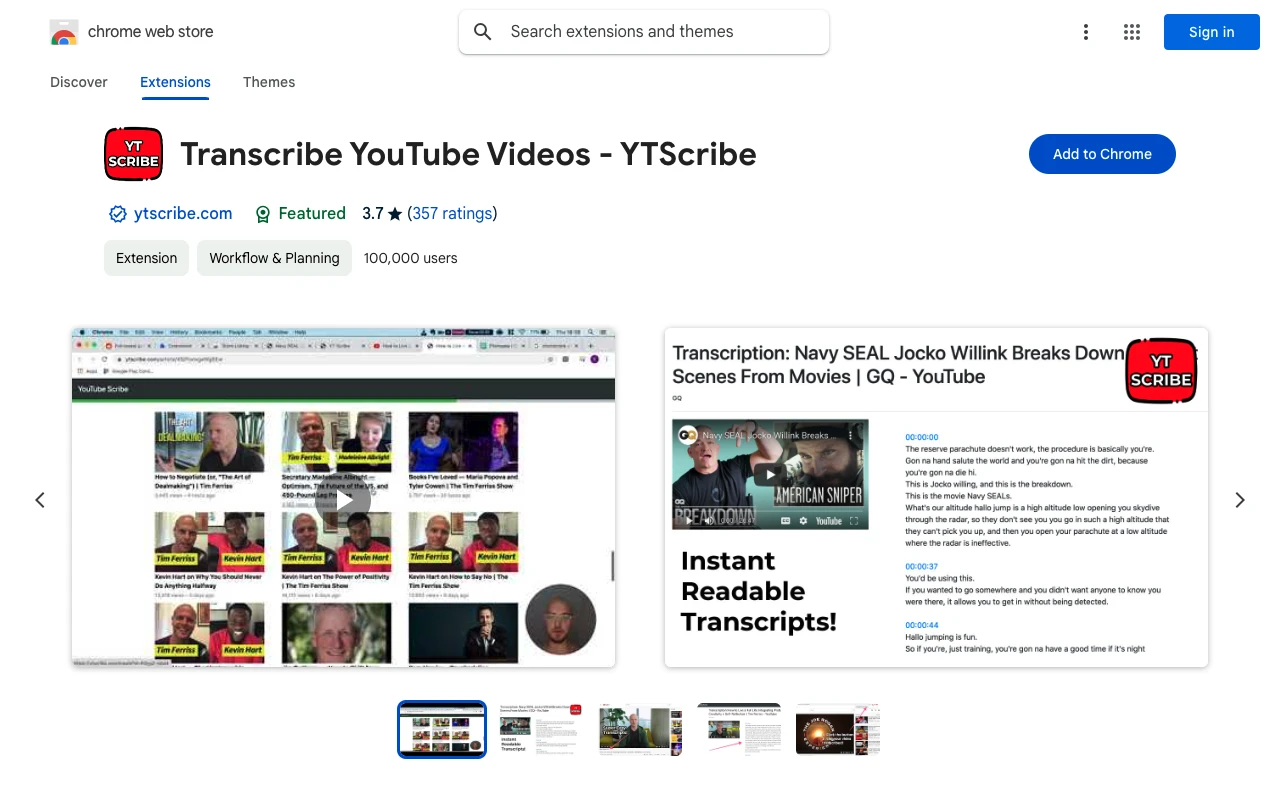Open the Google apps grid

point(1131,31)
